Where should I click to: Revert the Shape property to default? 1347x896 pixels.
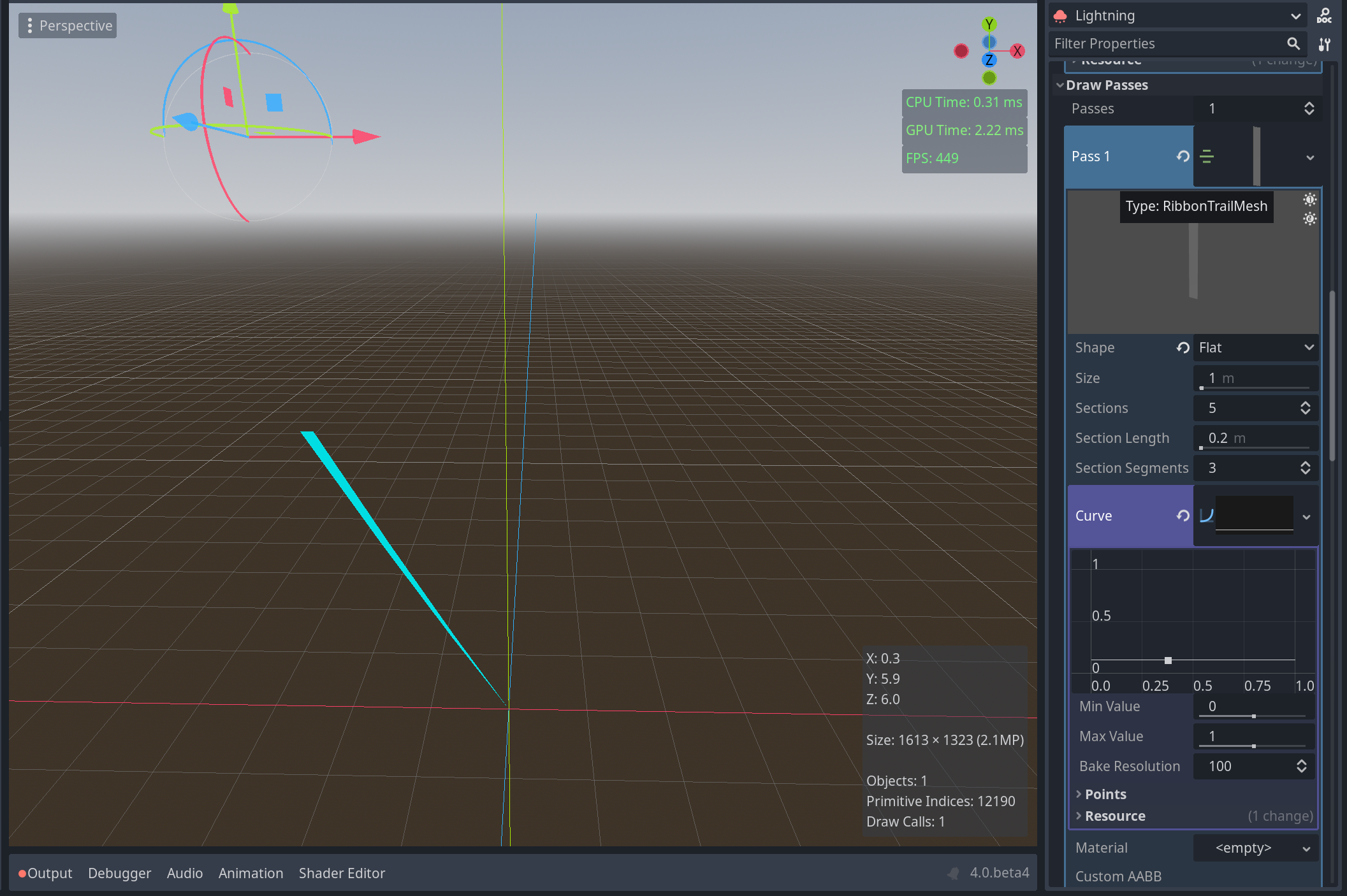(x=1183, y=348)
